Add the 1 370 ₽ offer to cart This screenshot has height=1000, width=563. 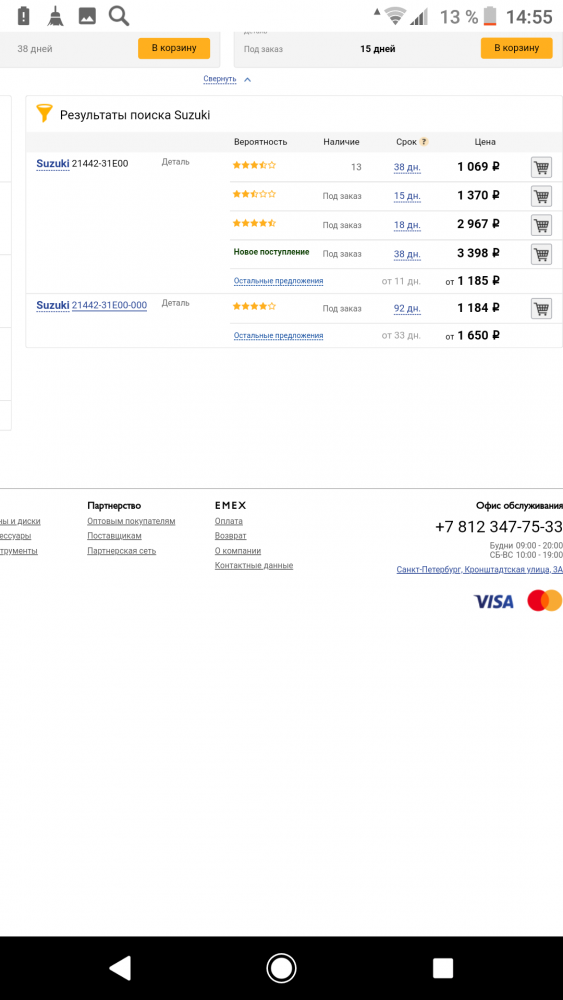coord(541,196)
